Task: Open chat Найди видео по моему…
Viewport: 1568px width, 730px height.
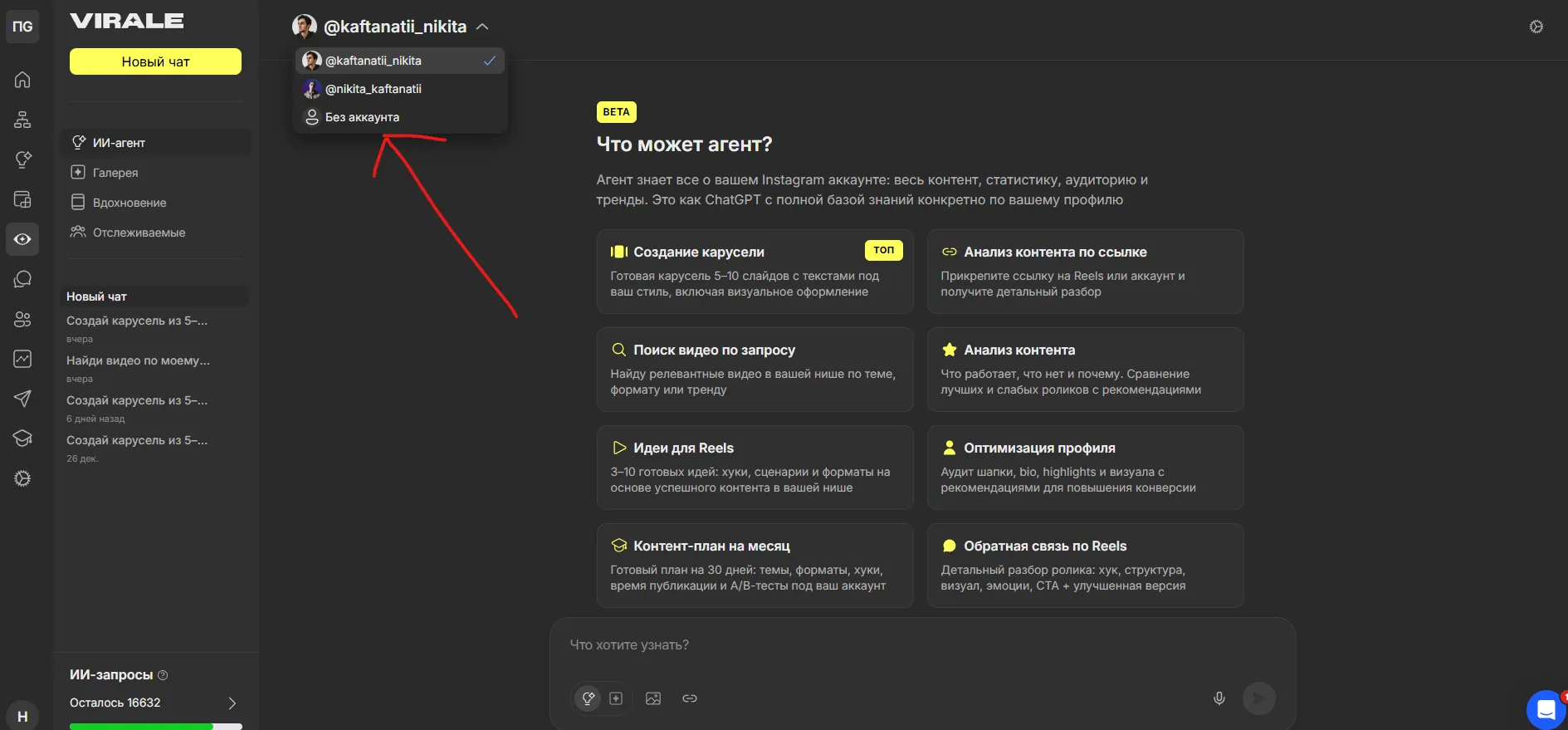Action: click(155, 368)
